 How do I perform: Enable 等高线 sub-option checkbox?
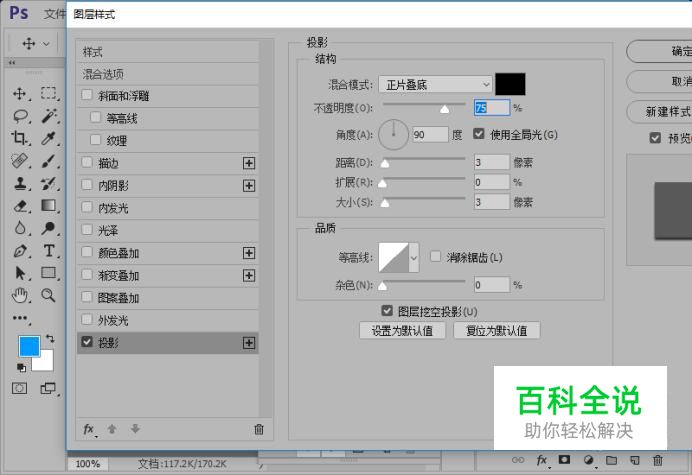click(x=95, y=117)
